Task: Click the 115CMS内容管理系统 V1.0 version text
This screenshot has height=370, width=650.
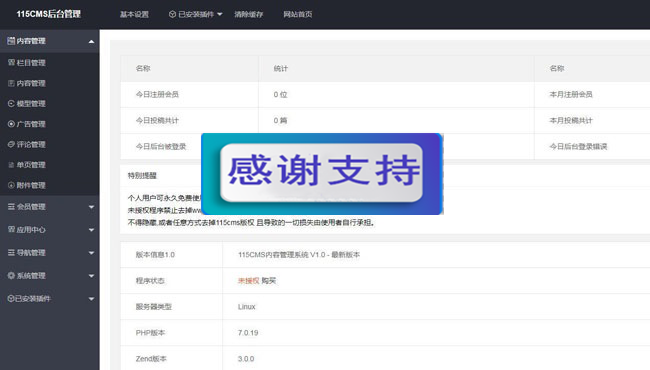Action: pyautogui.click(x=298, y=255)
